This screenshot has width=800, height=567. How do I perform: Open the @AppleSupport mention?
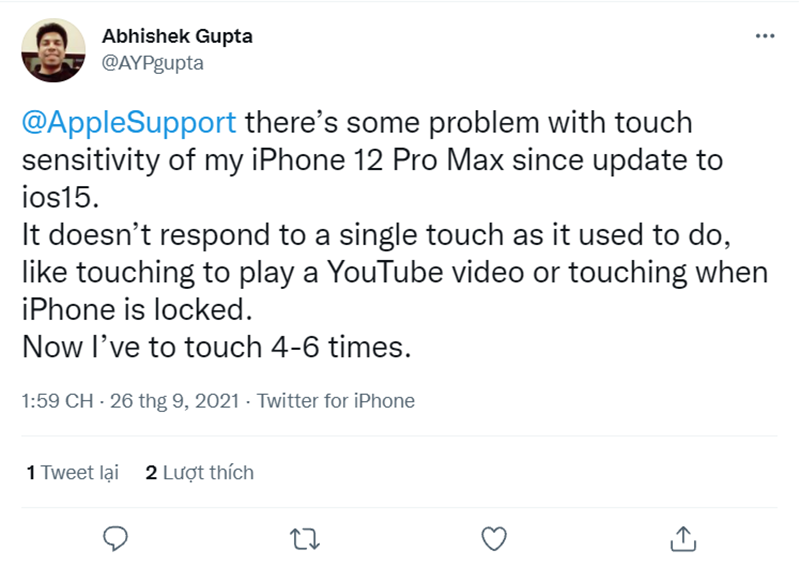(x=129, y=124)
